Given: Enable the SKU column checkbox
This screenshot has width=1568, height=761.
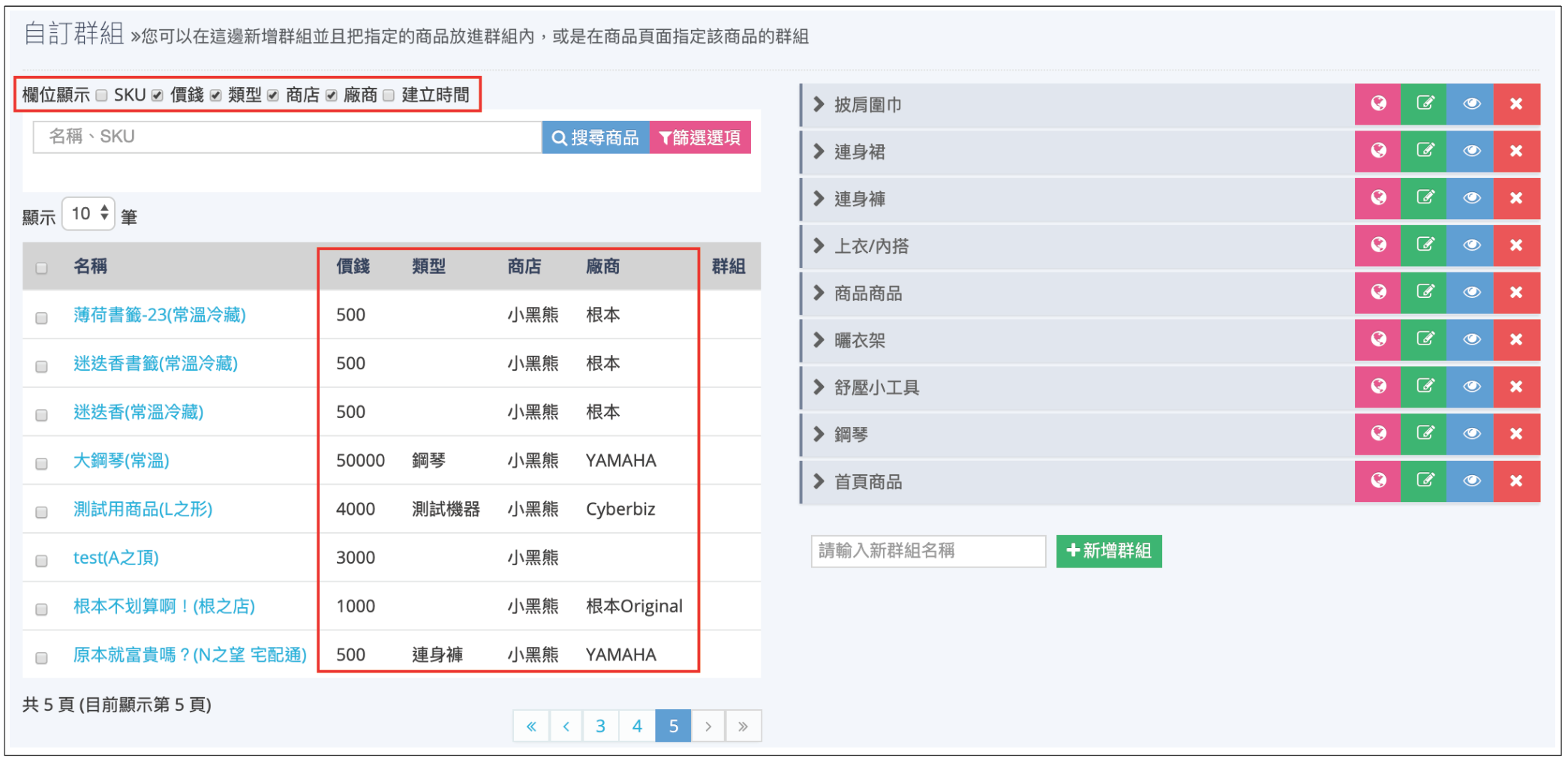Looking at the screenshot, I should click(x=102, y=95).
